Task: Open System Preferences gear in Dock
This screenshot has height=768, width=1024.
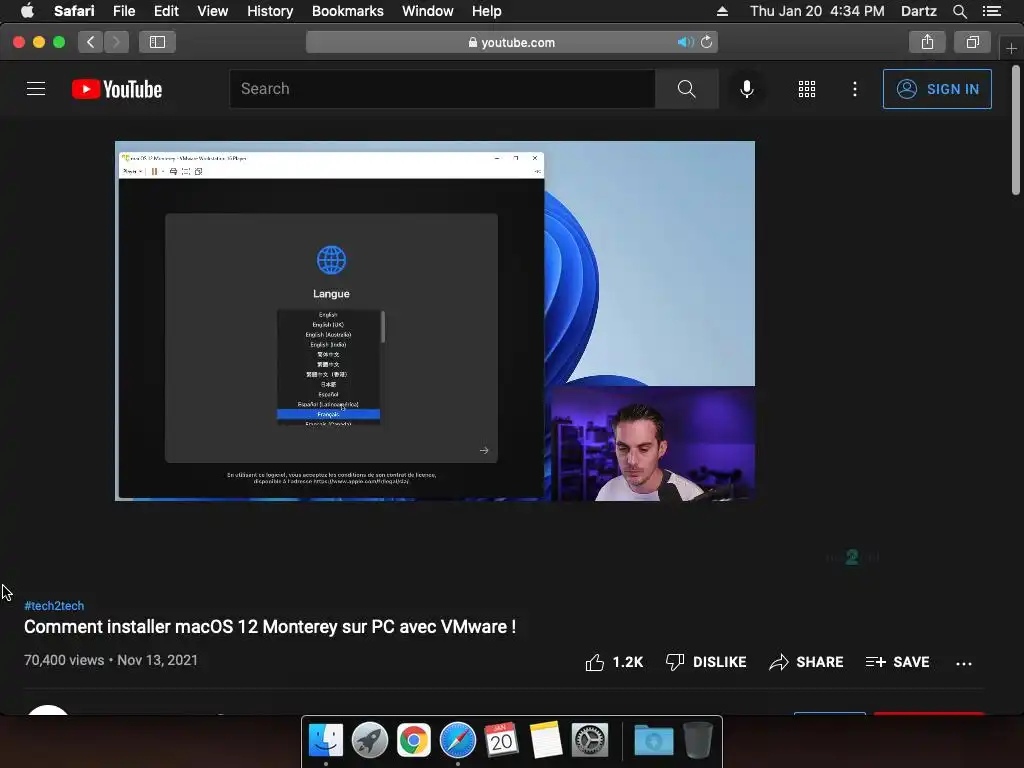Action: [x=590, y=741]
